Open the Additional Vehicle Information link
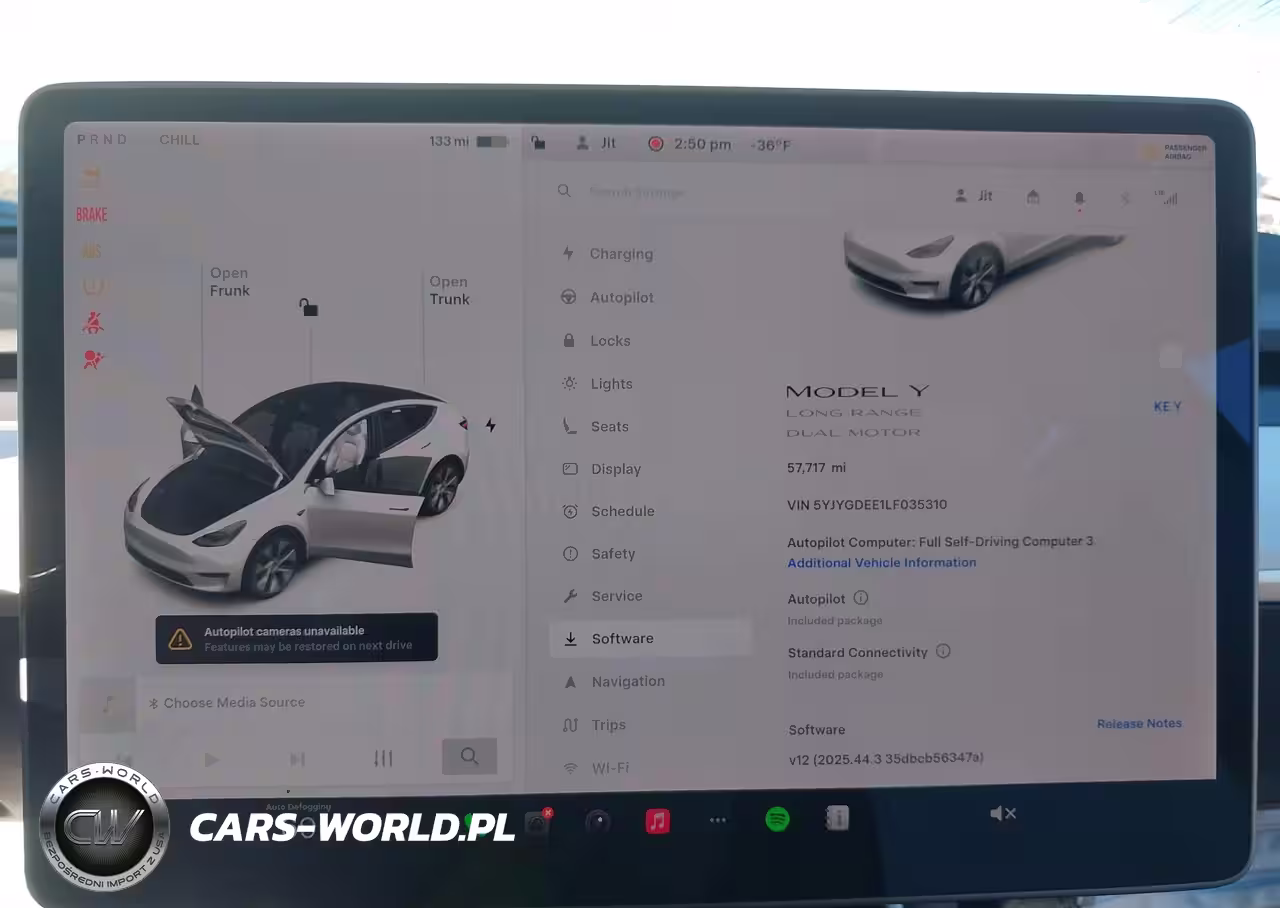Screen dimensions: 1280x908 tap(881, 563)
